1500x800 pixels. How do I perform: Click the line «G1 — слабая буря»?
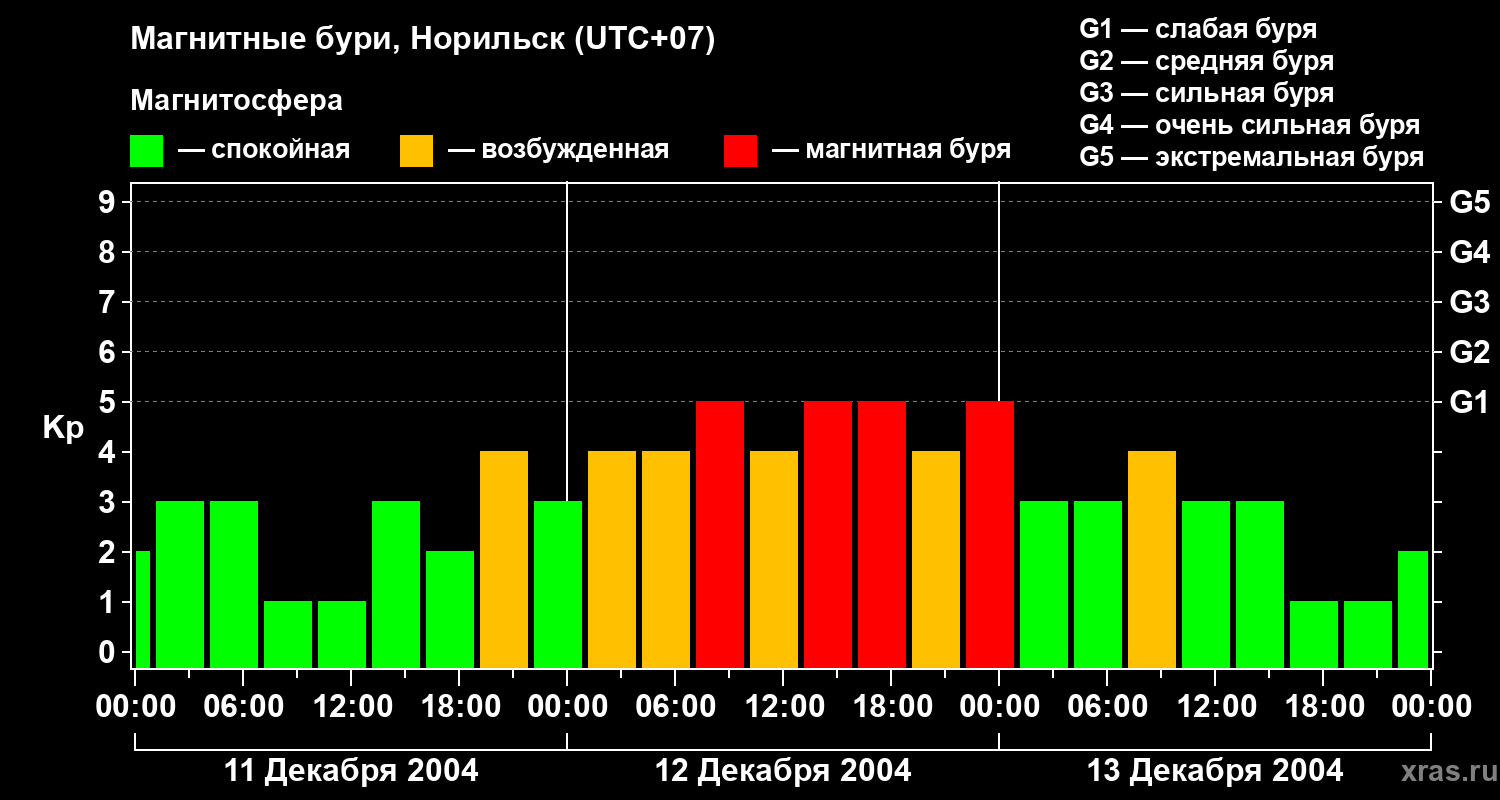coord(1198,29)
